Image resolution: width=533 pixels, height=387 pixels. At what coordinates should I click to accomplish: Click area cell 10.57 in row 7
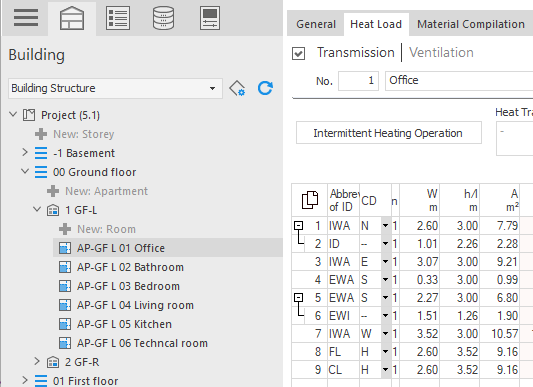coord(500,334)
